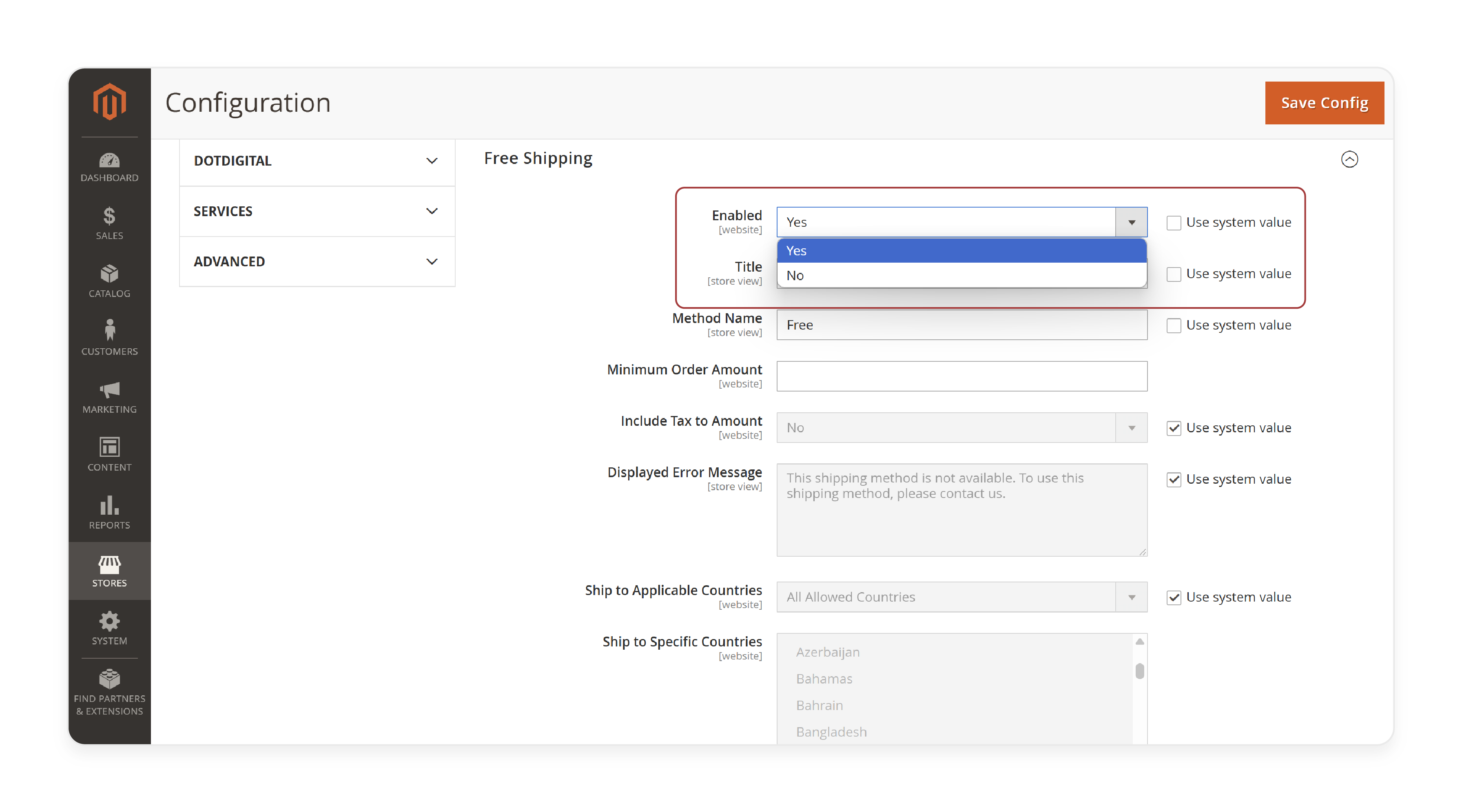Click the Minimum Order Amount field
This screenshot has height=812, width=1462.
[x=961, y=376]
